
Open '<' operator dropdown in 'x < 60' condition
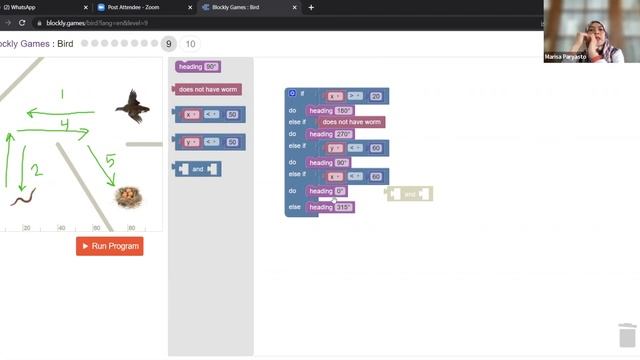pyautogui.click(x=355, y=176)
